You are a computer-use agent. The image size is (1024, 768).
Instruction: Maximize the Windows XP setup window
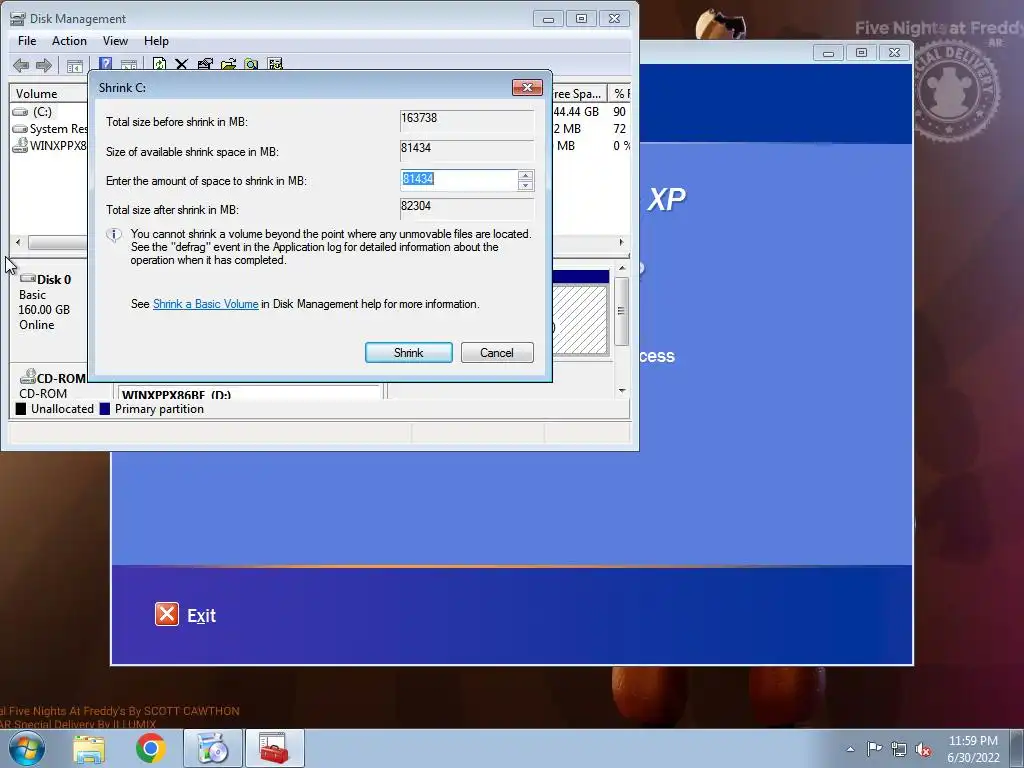(861, 53)
